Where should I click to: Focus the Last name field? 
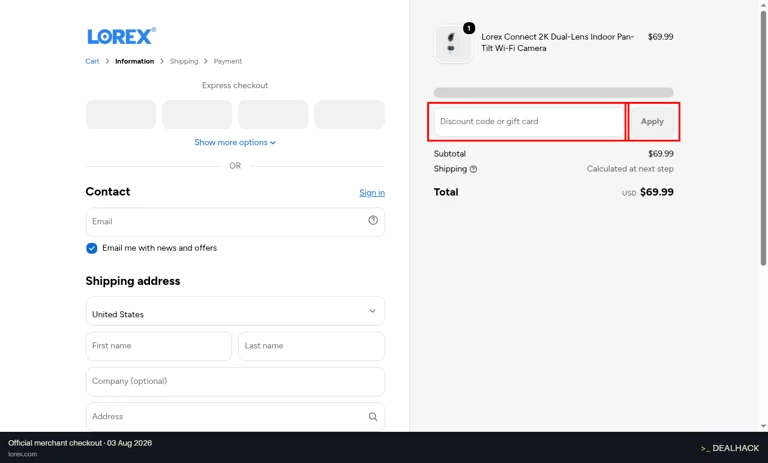click(312, 346)
